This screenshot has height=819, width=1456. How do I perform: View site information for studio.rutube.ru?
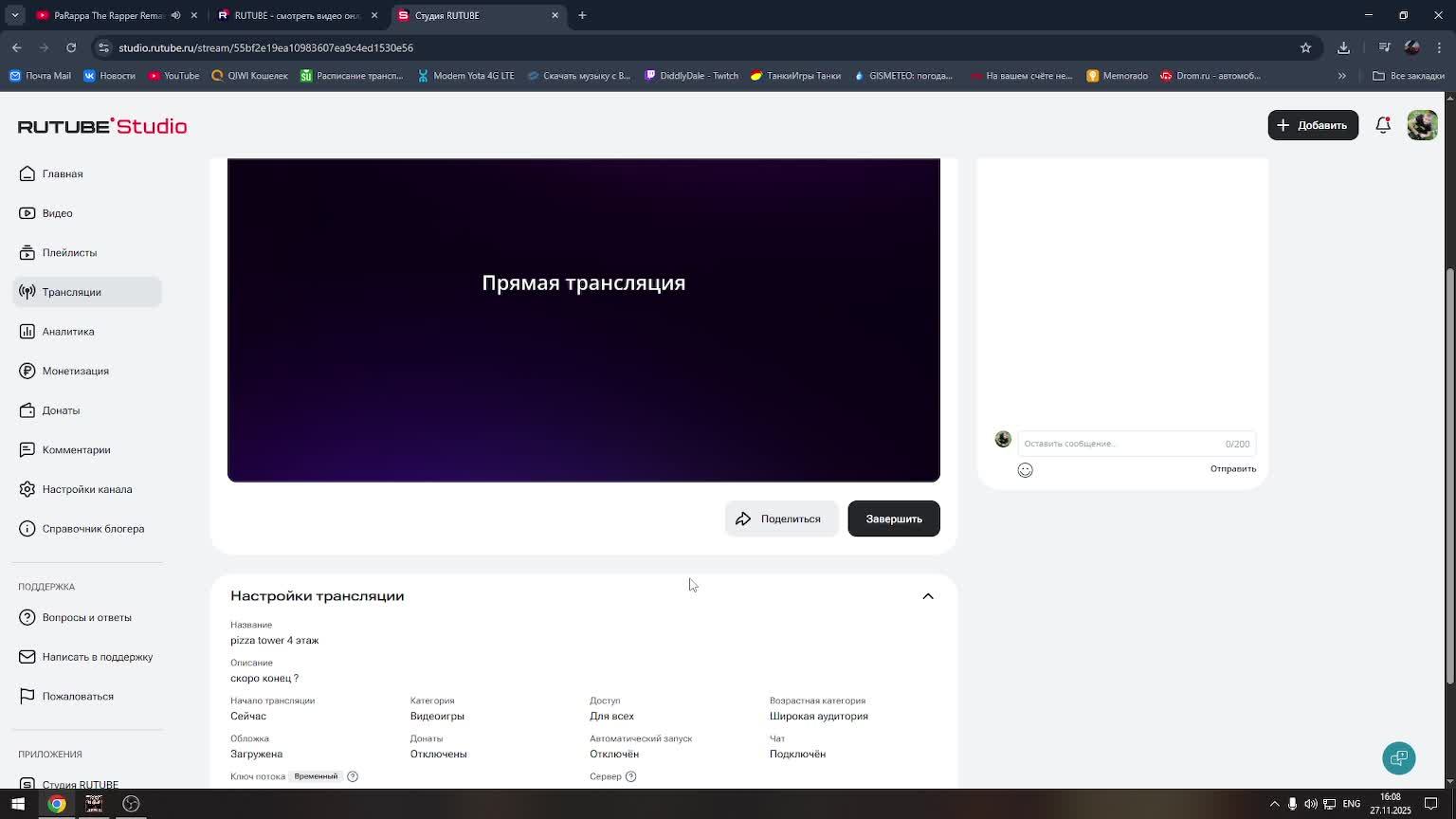pyautogui.click(x=103, y=47)
